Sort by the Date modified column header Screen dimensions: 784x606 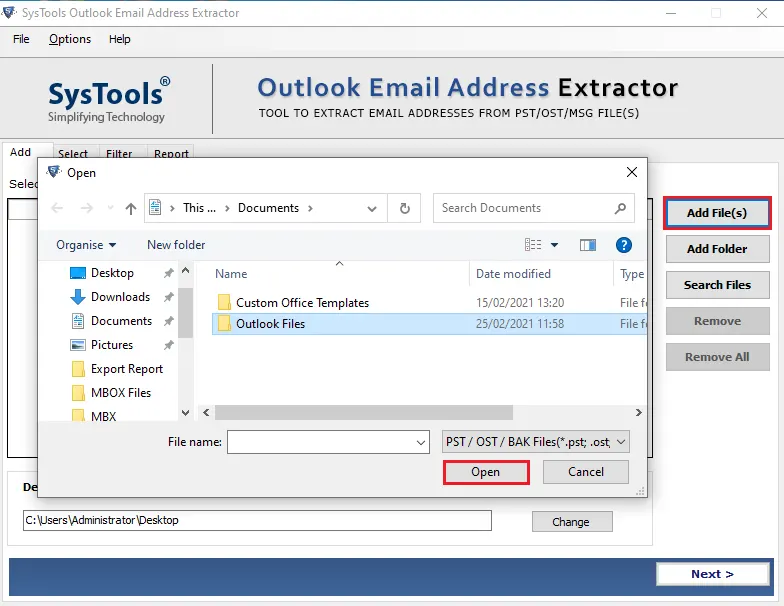[513, 274]
